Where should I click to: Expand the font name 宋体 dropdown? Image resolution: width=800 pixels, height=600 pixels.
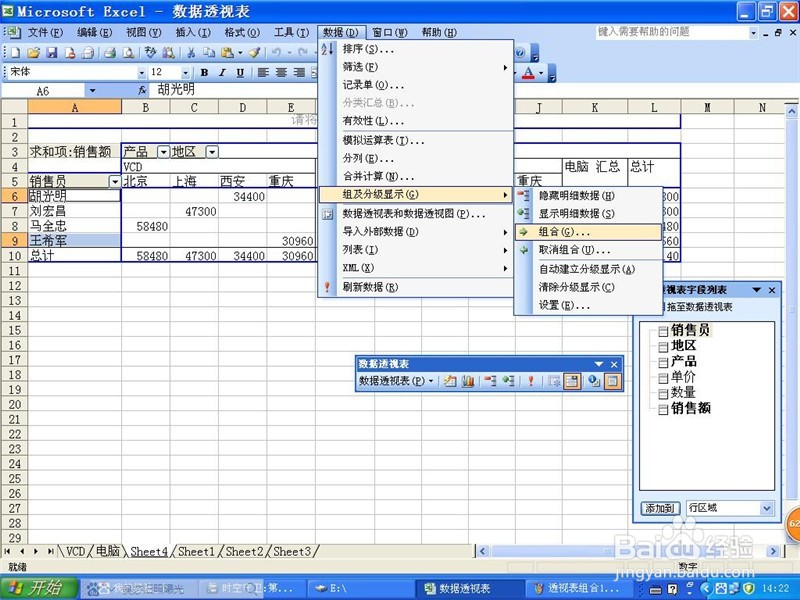pyautogui.click(x=141, y=73)
